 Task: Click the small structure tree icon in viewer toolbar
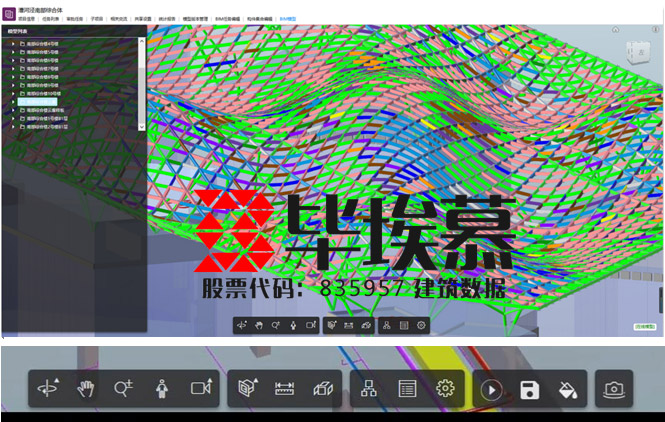click(386, 325)
